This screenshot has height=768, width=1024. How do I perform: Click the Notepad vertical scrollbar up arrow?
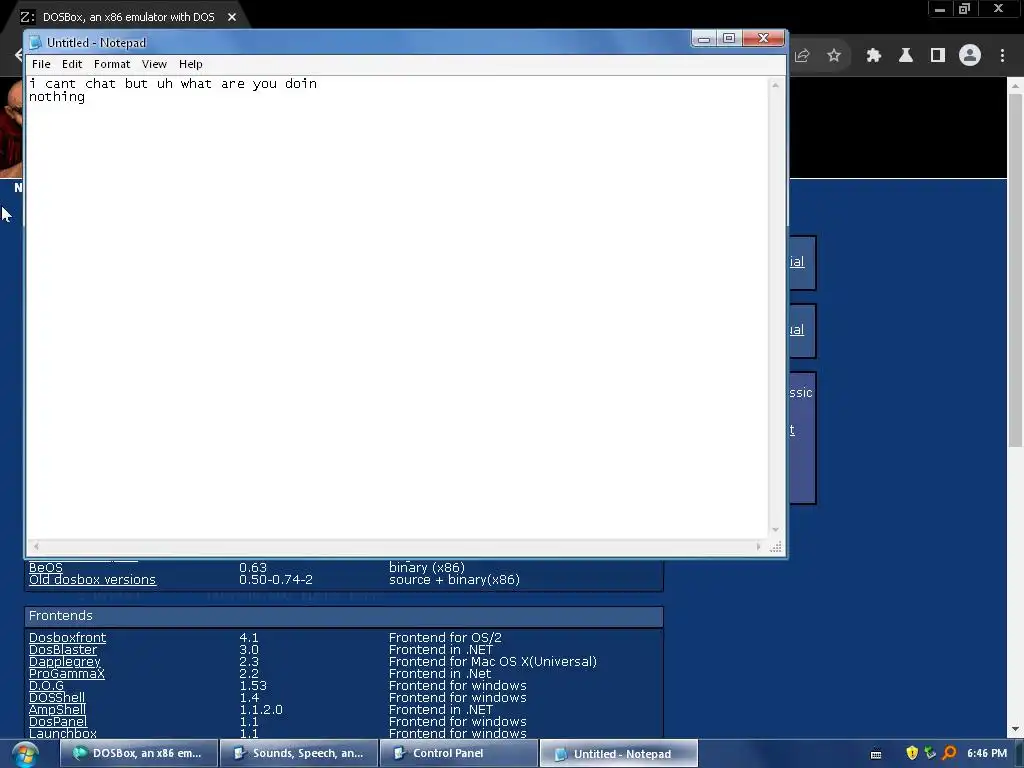click(x=775, y=85)
